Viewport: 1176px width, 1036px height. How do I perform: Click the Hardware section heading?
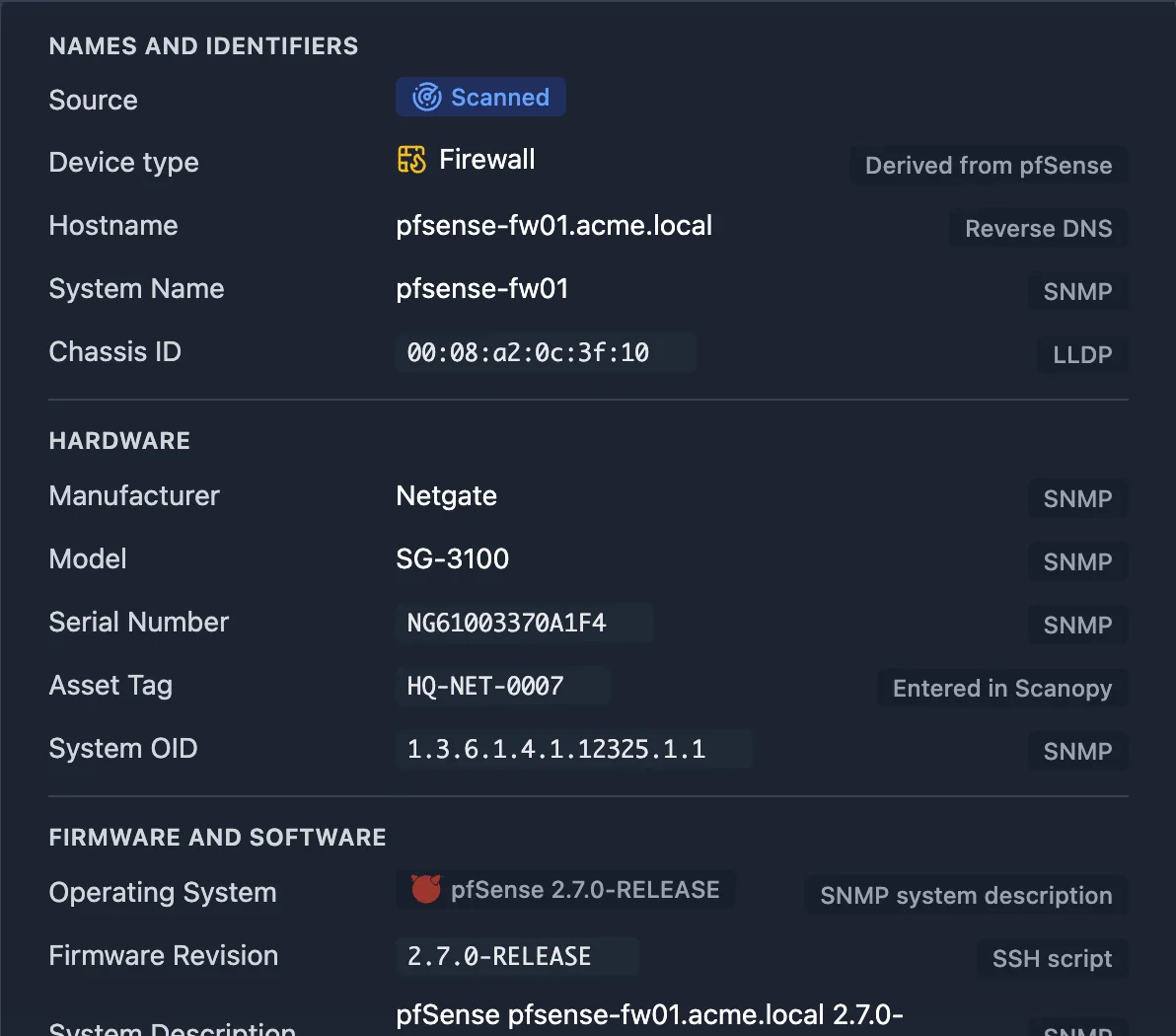click(x=119, y=440)
